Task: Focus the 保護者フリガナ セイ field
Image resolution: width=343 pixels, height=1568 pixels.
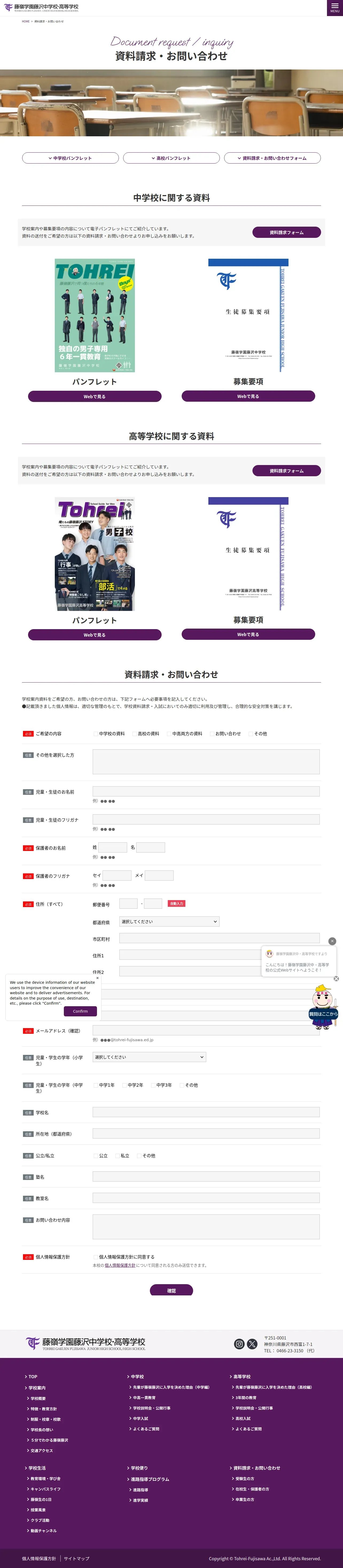Action: (x=117, y=875)
